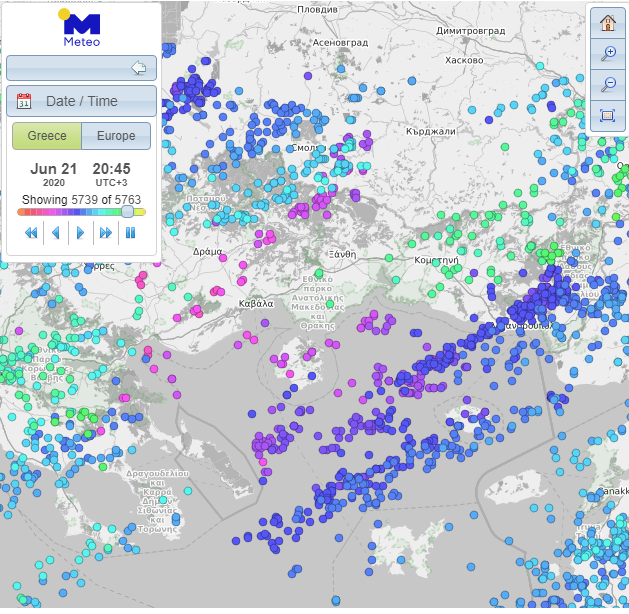Click the timeline slider handle

(x=128, y=212)
